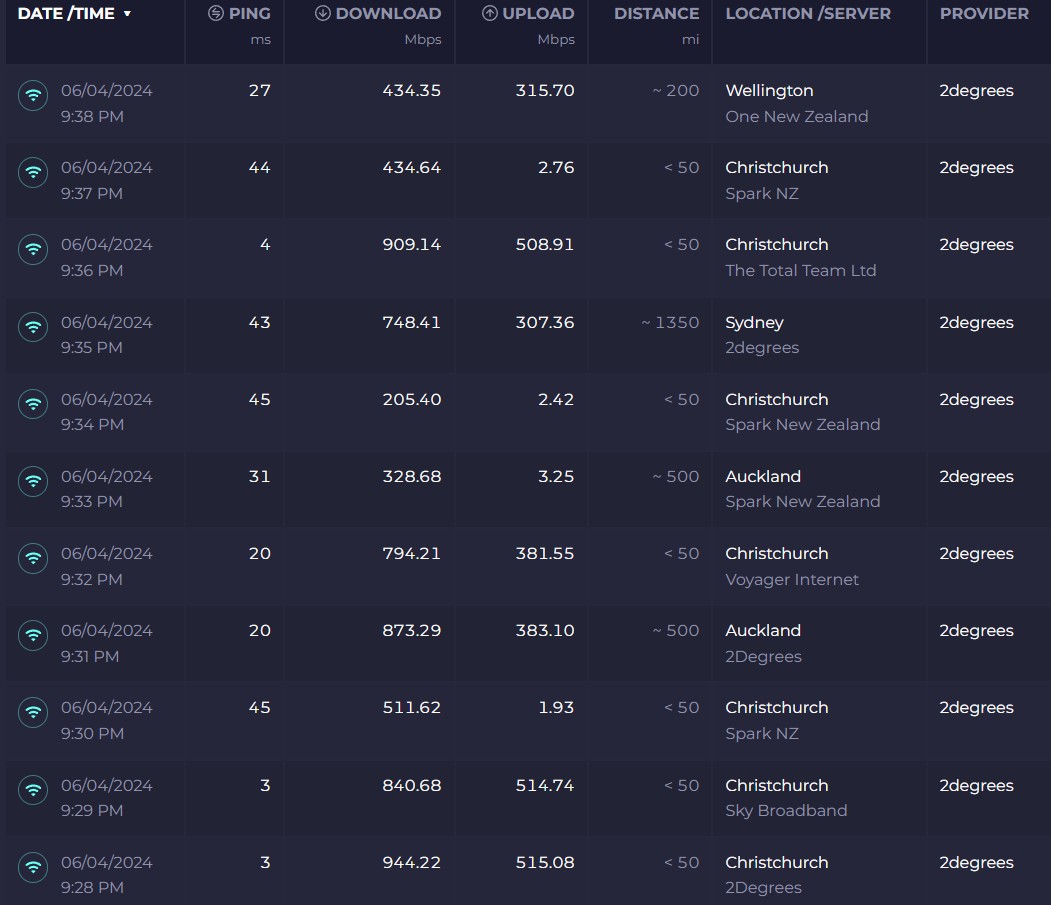Click Wi-Fi icon for 9:30 PM result
Image resolution: width=1051 pixels, height=905 pixels.
click(x=33, y=713)
